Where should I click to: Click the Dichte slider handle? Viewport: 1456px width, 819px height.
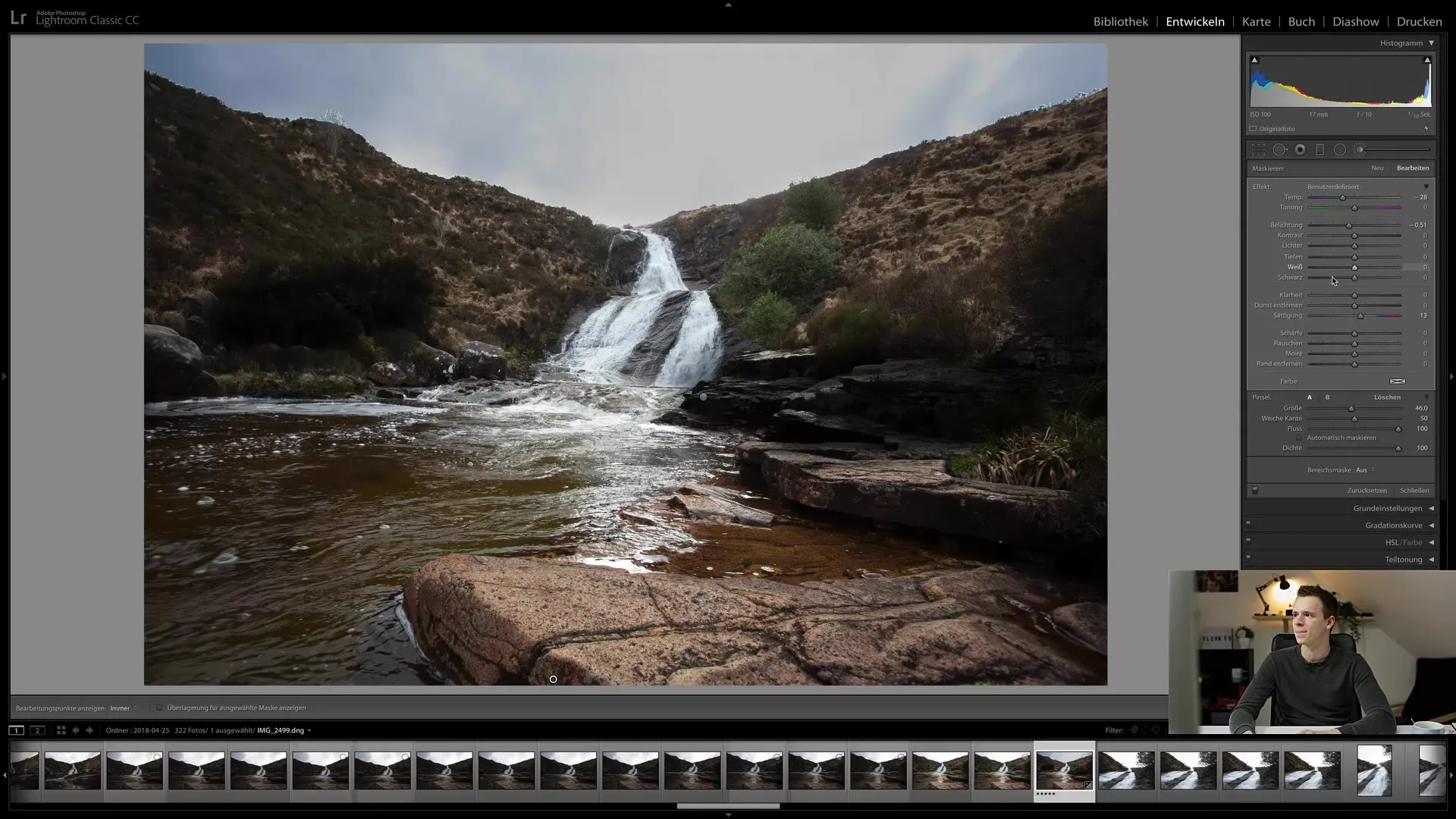(x=1398, y=449)
